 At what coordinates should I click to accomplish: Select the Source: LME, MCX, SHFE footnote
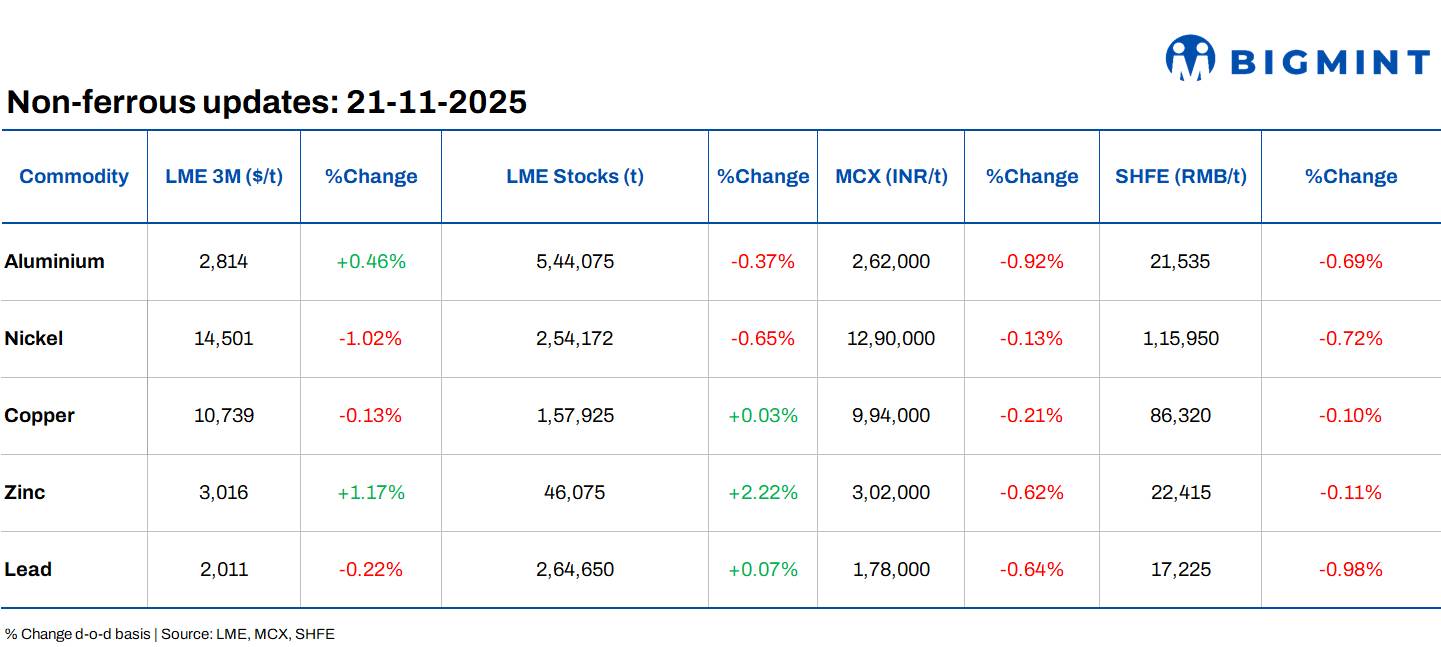tap(246, 633)
